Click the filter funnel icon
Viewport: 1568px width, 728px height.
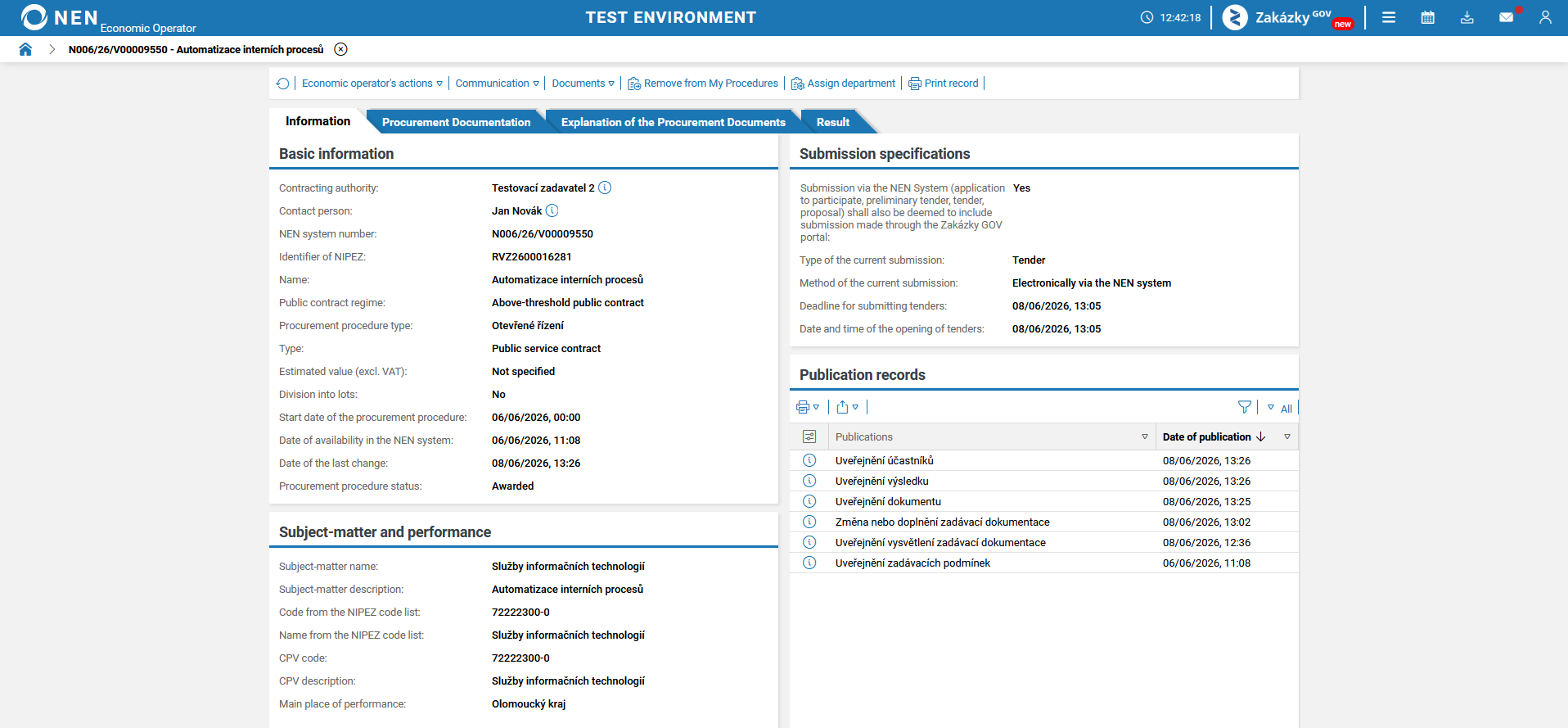coord(1245,407)
